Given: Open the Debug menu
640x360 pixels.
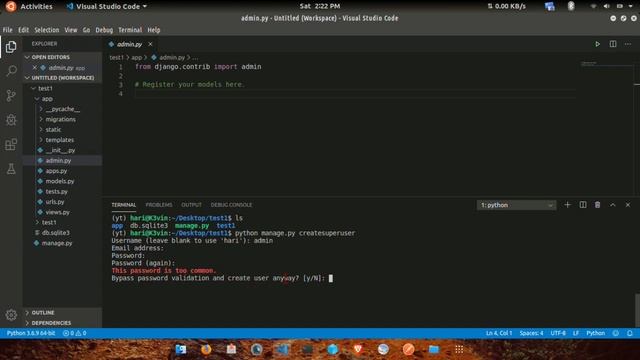Looking at the screenshot, I should tap(104, 30).
